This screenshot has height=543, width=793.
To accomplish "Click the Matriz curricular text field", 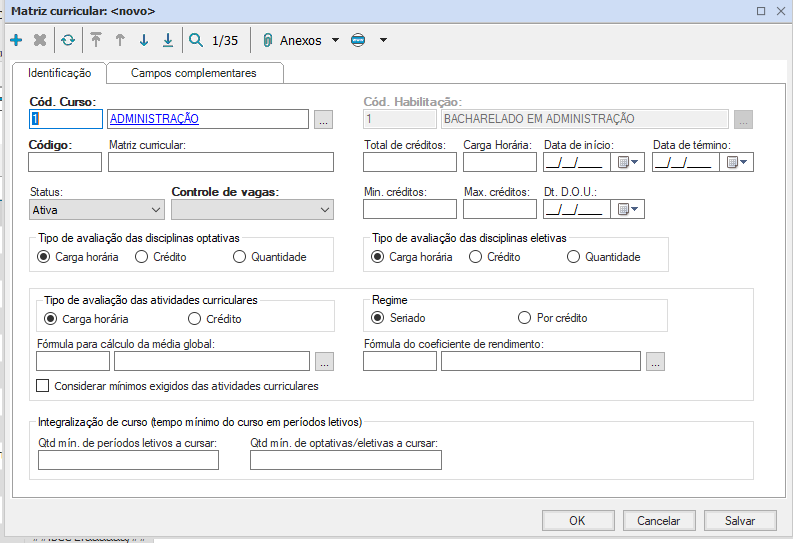I will [221, 163].
